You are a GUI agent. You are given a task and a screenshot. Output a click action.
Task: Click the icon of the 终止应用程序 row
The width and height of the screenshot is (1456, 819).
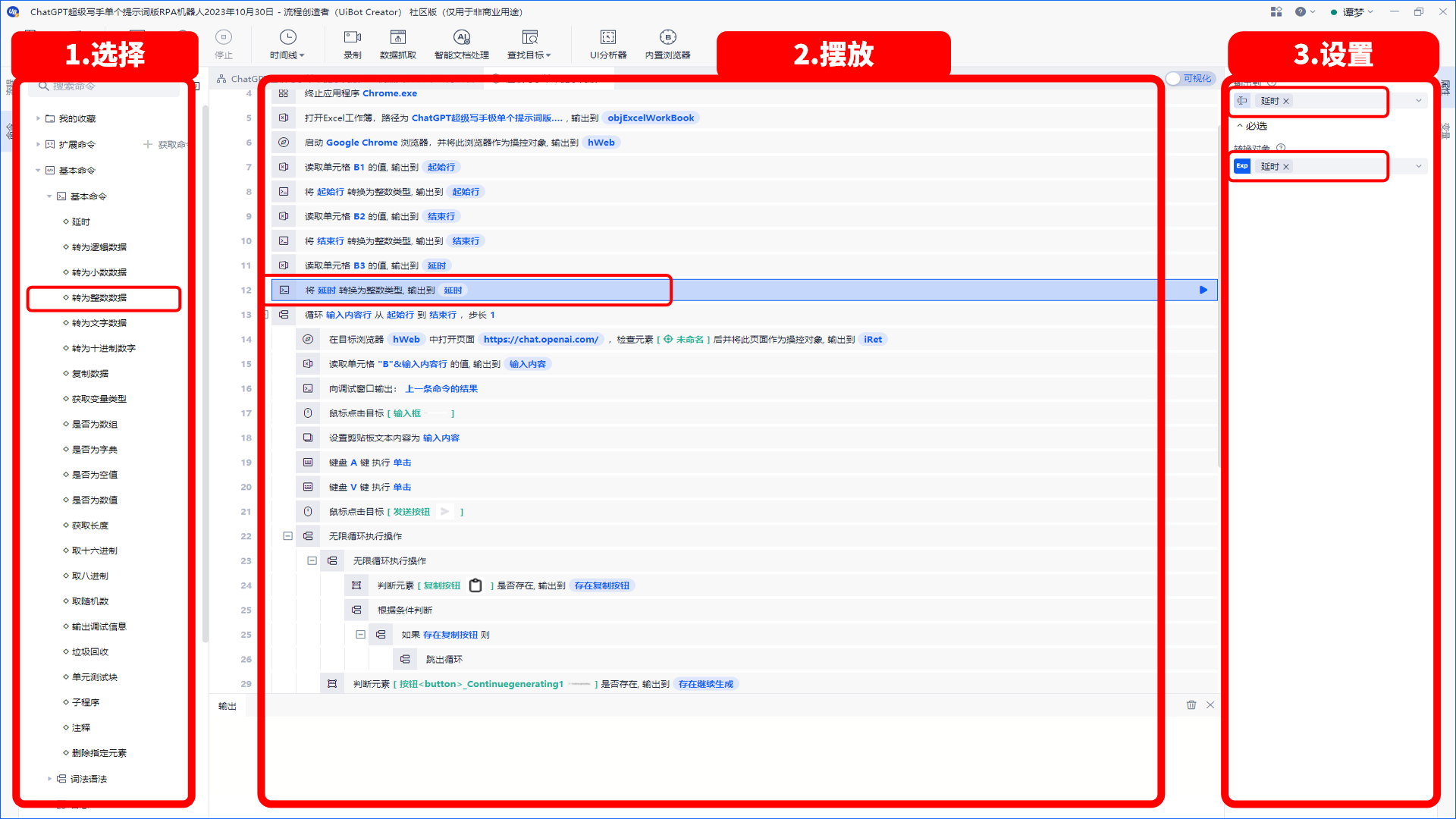point(284,93)
